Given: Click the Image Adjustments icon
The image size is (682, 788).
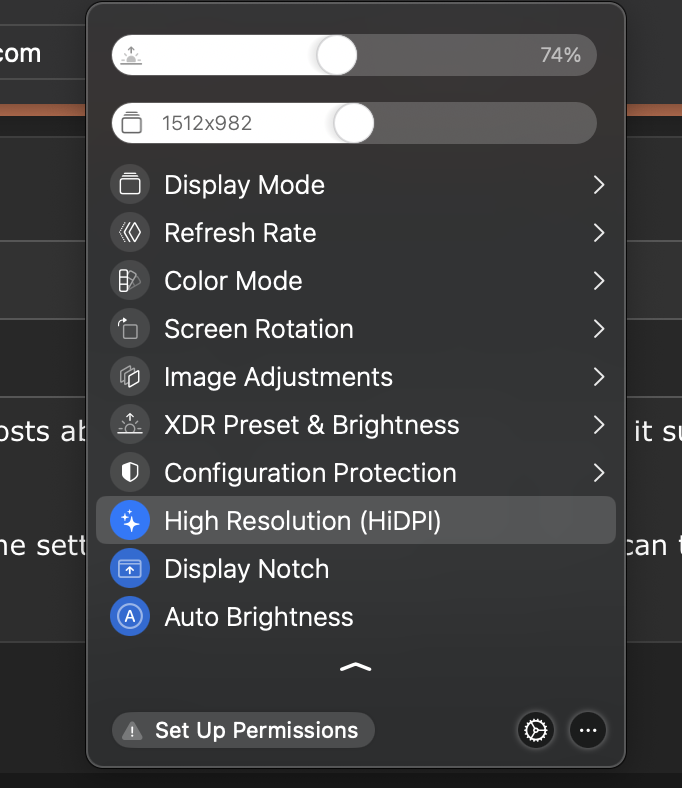Looking at the screenshot, I should tap(130, 377).
